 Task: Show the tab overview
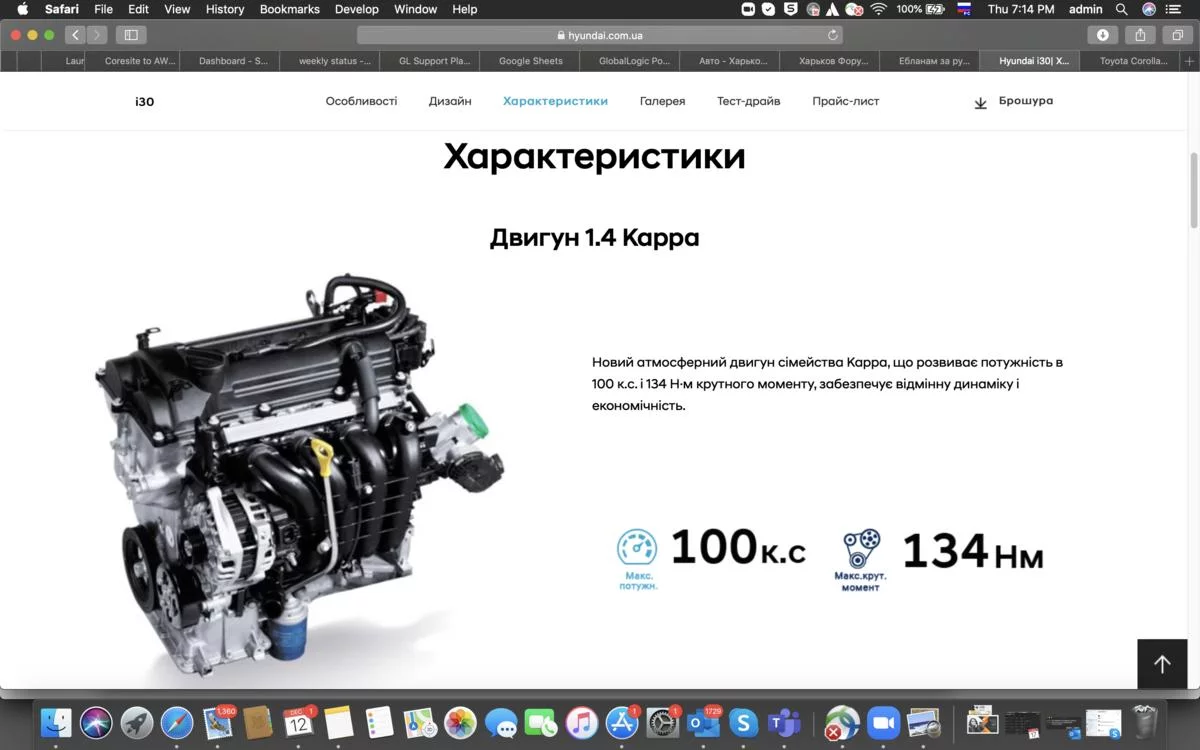pyautogui.click(x=1177, y=35)
